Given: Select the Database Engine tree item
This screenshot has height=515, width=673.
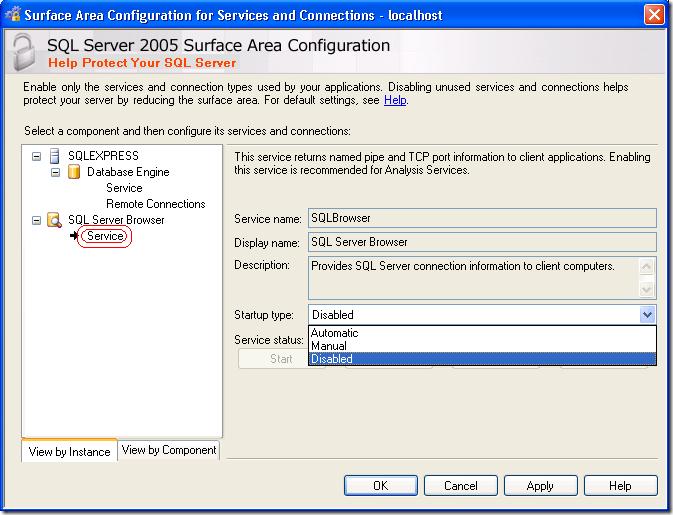Looking at the screenshot, I should tap(128, 172).
